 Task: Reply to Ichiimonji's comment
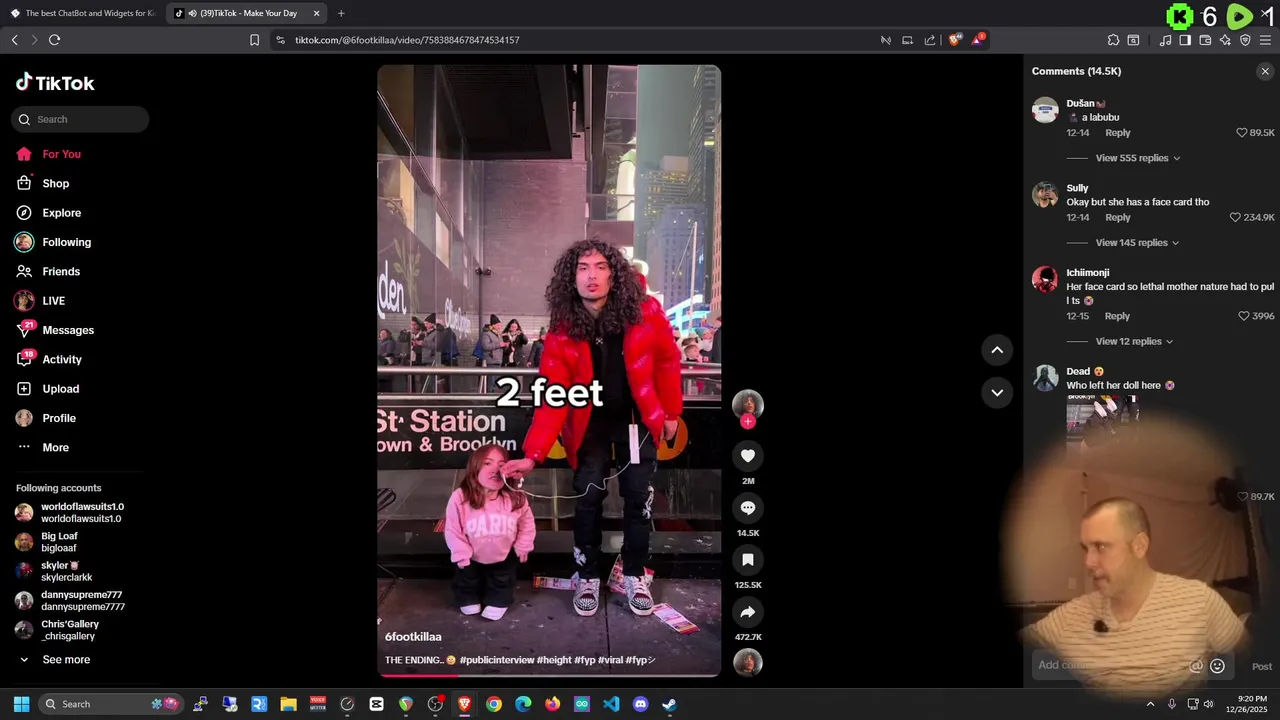point(1117,316)
